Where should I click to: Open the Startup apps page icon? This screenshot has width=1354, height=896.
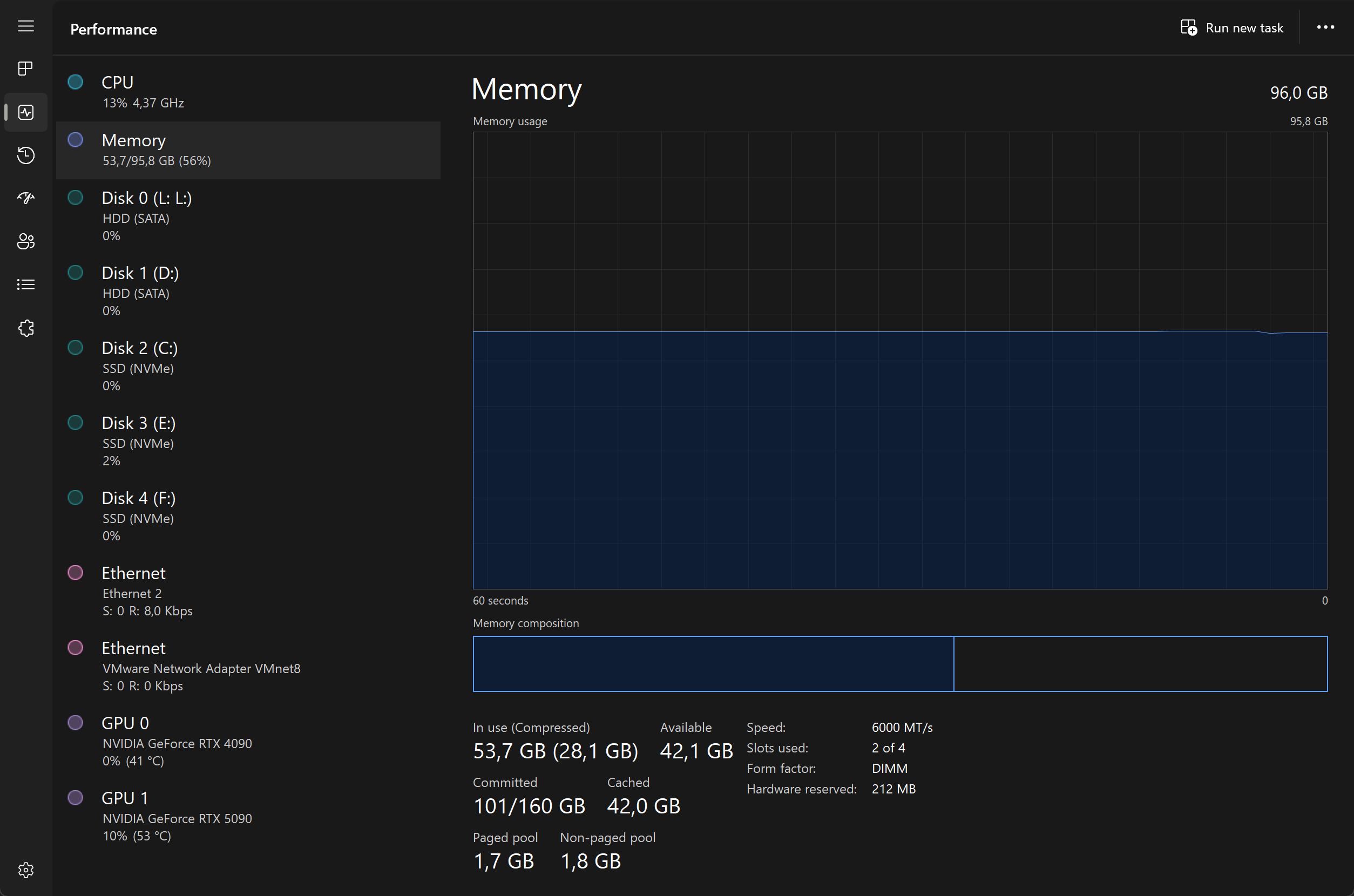coord(26,198)
